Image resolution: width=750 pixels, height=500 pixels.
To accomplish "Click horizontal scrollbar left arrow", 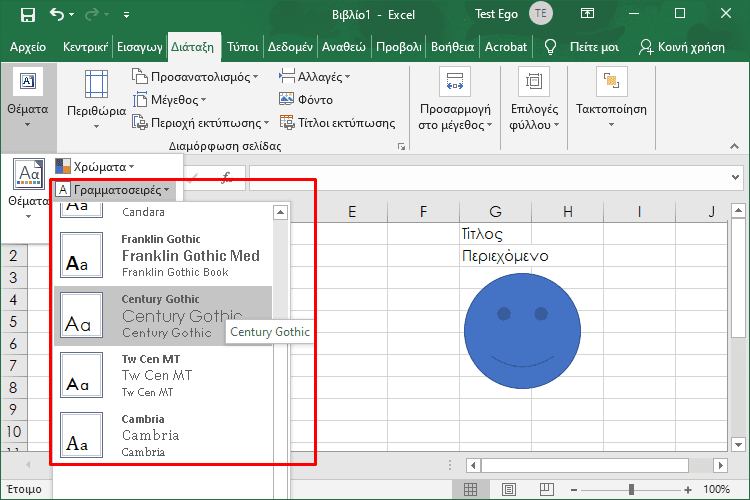I will click(x=474, y=465).
